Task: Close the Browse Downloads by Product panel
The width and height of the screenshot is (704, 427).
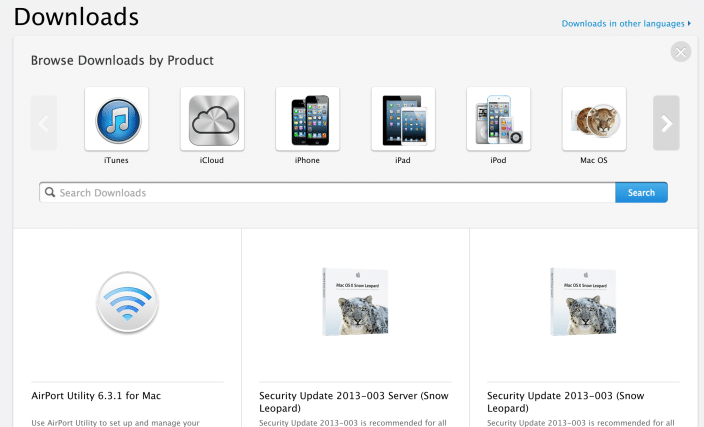Action: pos(681,52)
